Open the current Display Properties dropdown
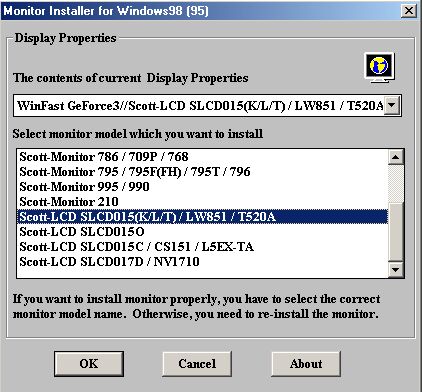This screenshot has height=392, width=422. 392,106
